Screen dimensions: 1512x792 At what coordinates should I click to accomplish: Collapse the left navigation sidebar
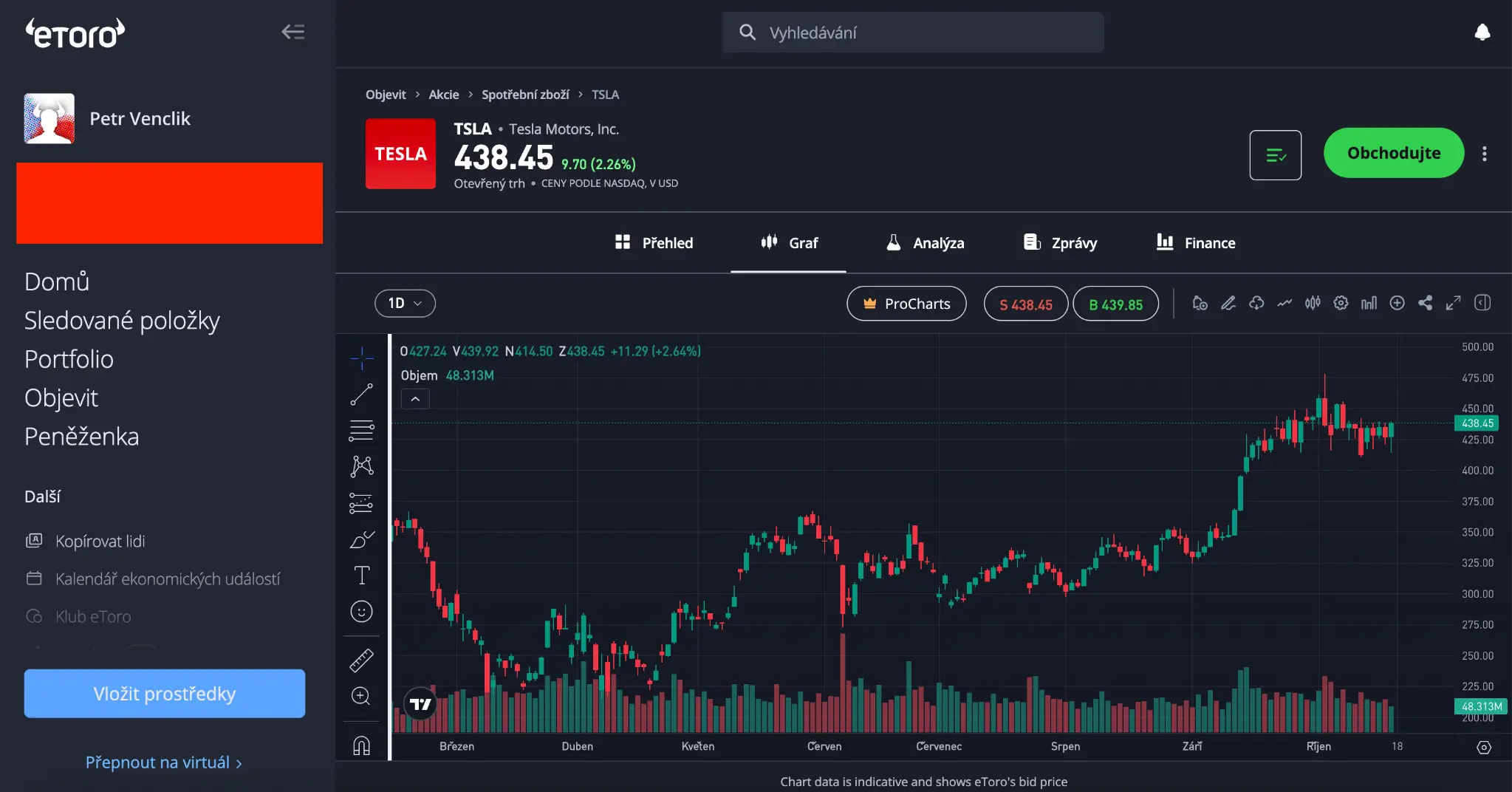click(x=293, y=32)
